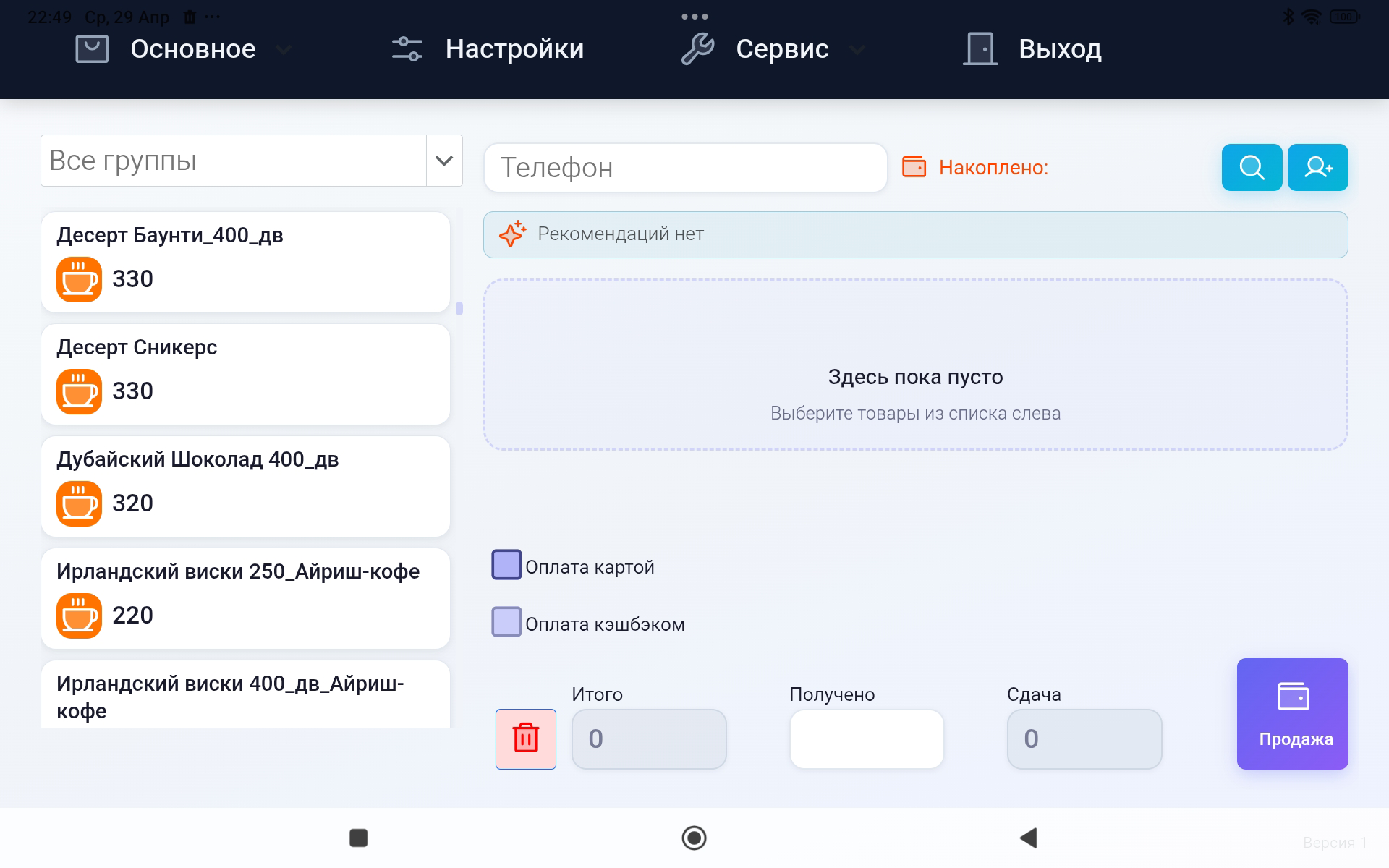Click the Основное inbox icon

pos(92,49)
